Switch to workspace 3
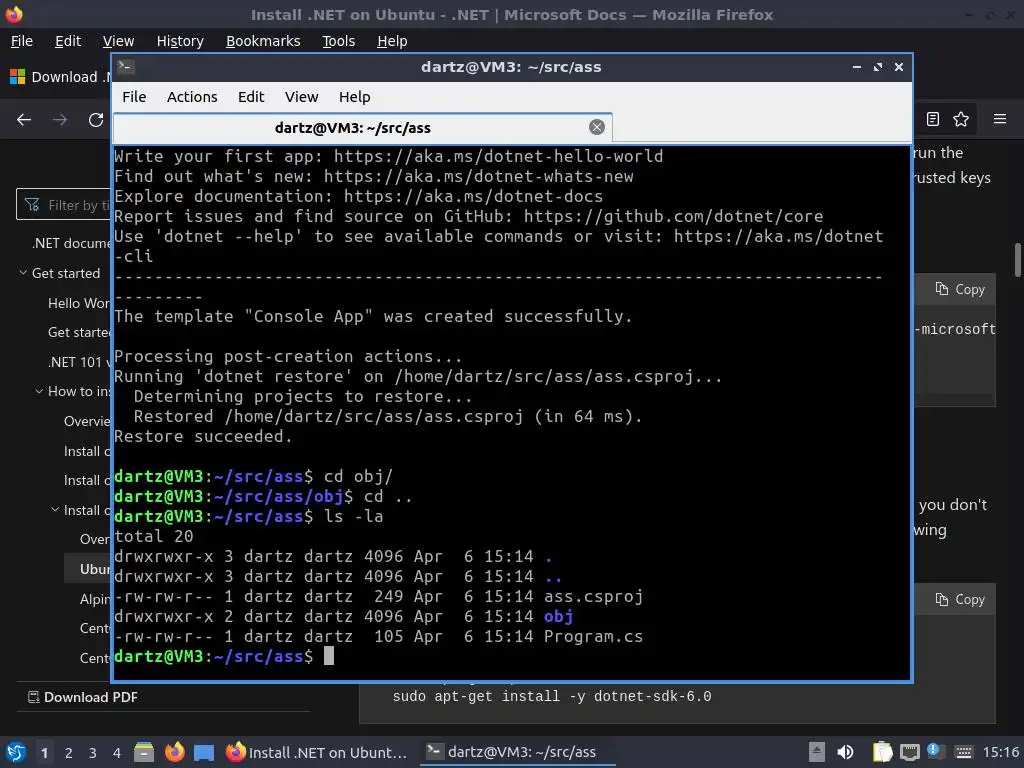 (x=93, y=753)
